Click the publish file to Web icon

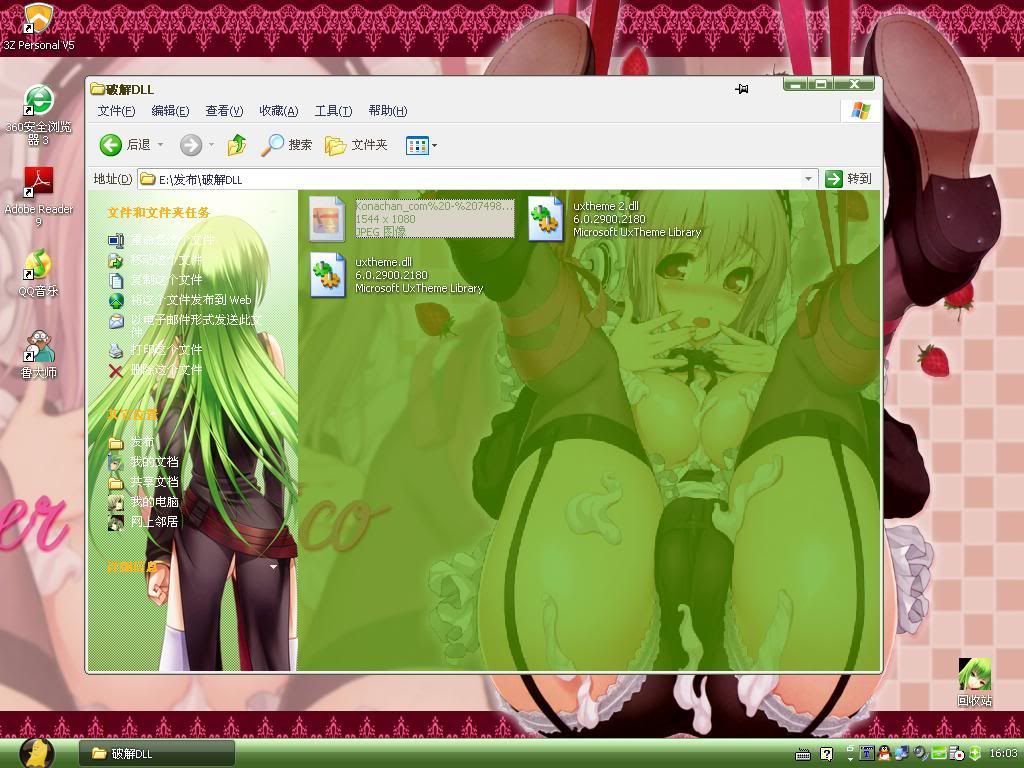(116, 300)
